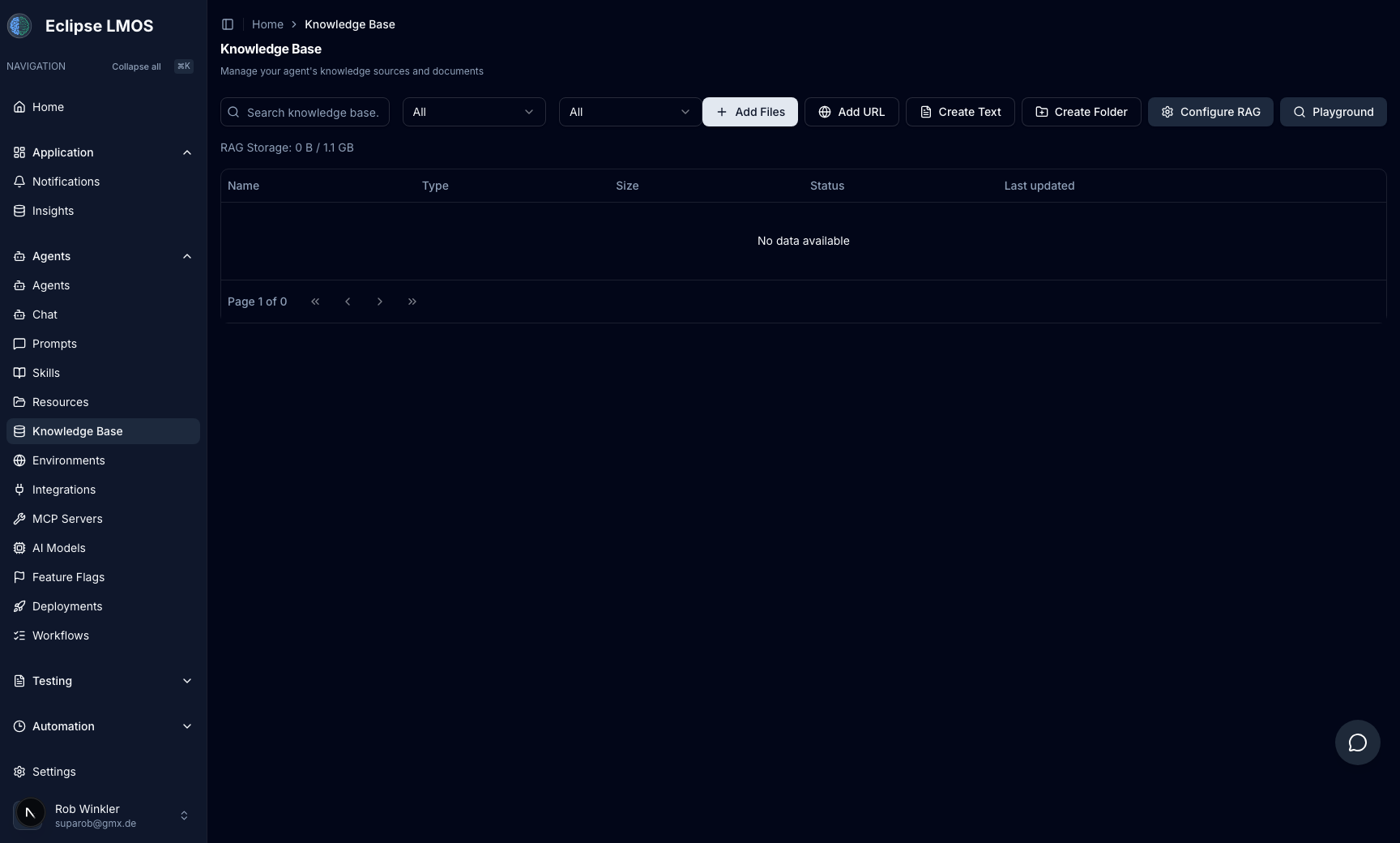
Task: Click the Environments globe icon
Action: coord(19,460)
